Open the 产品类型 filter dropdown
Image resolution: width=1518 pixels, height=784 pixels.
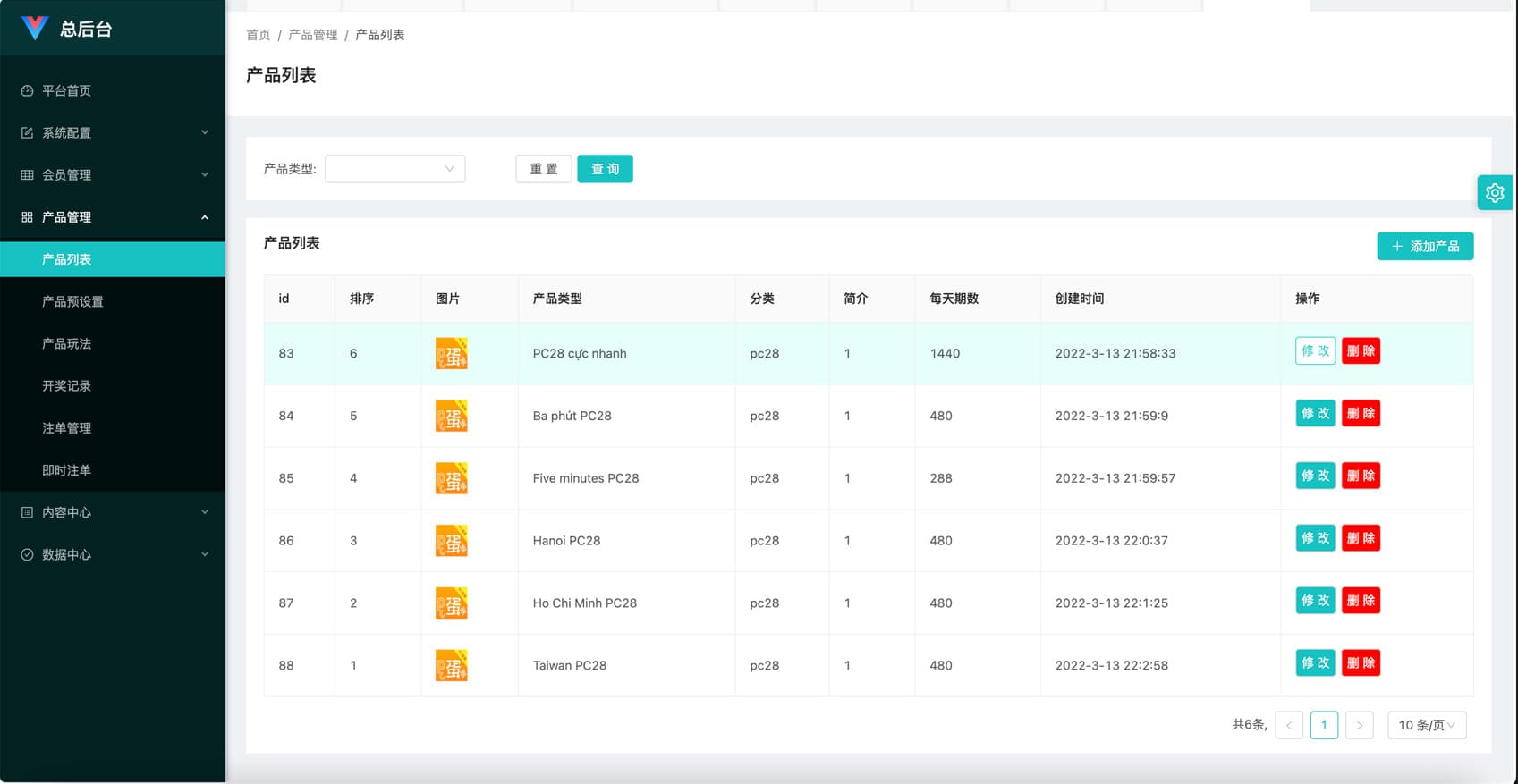[x=394, y=169]
